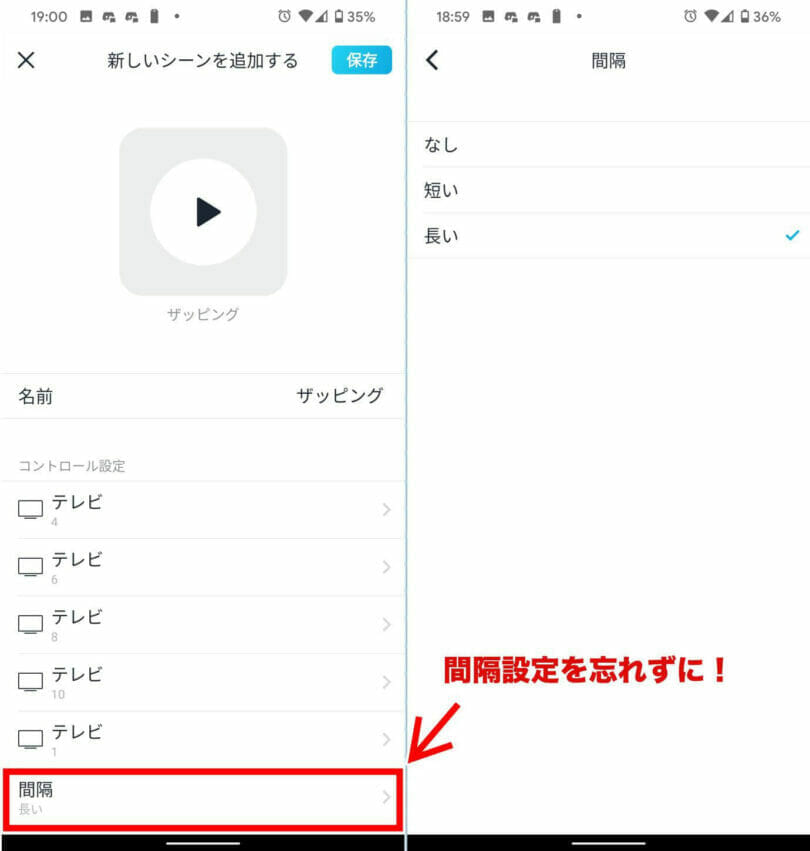Screen dimensions: 810x851
Task: Save the scene with 保存 button
Action: click(362, 60)
